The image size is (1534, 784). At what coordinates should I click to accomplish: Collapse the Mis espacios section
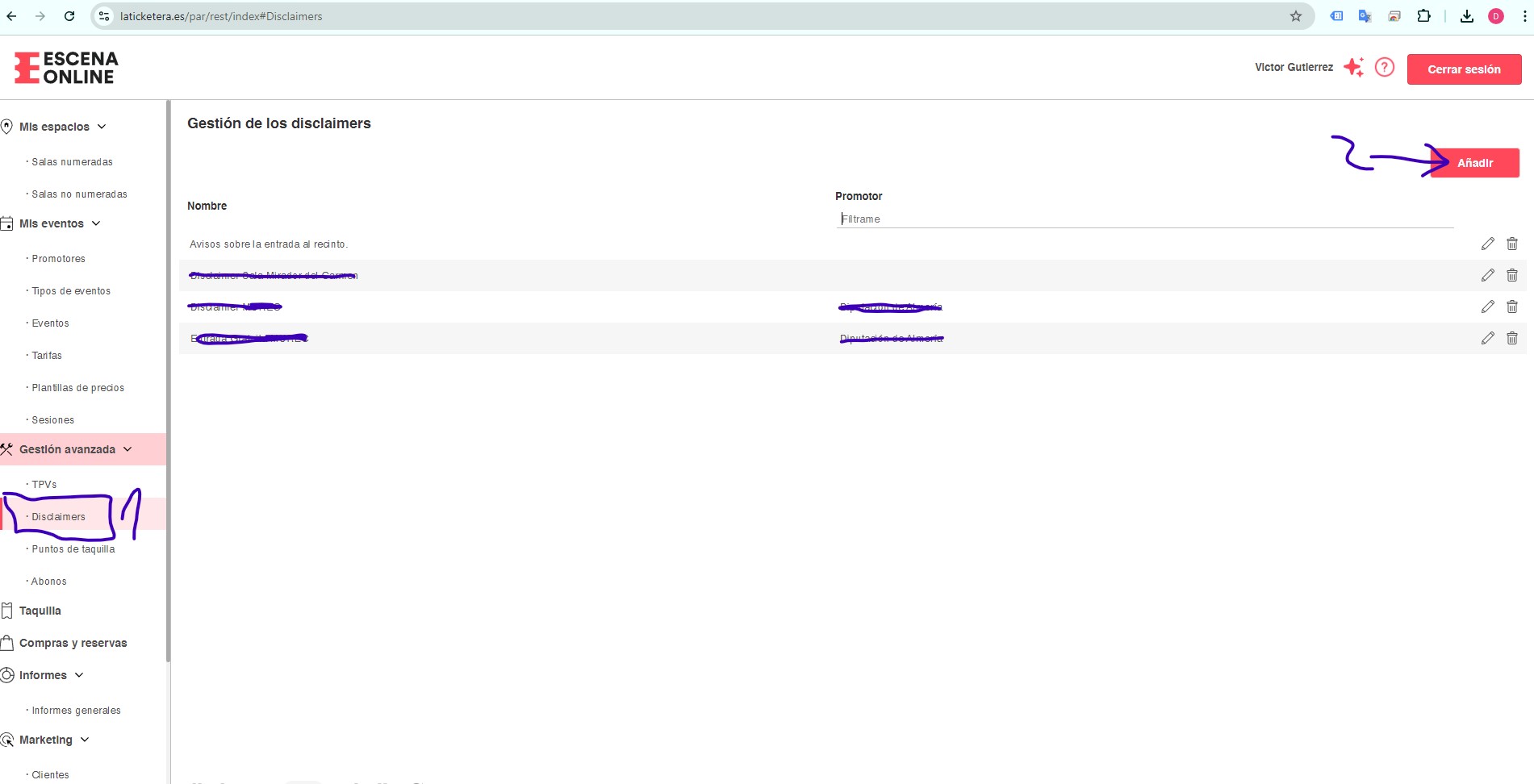tap(102, 127)
